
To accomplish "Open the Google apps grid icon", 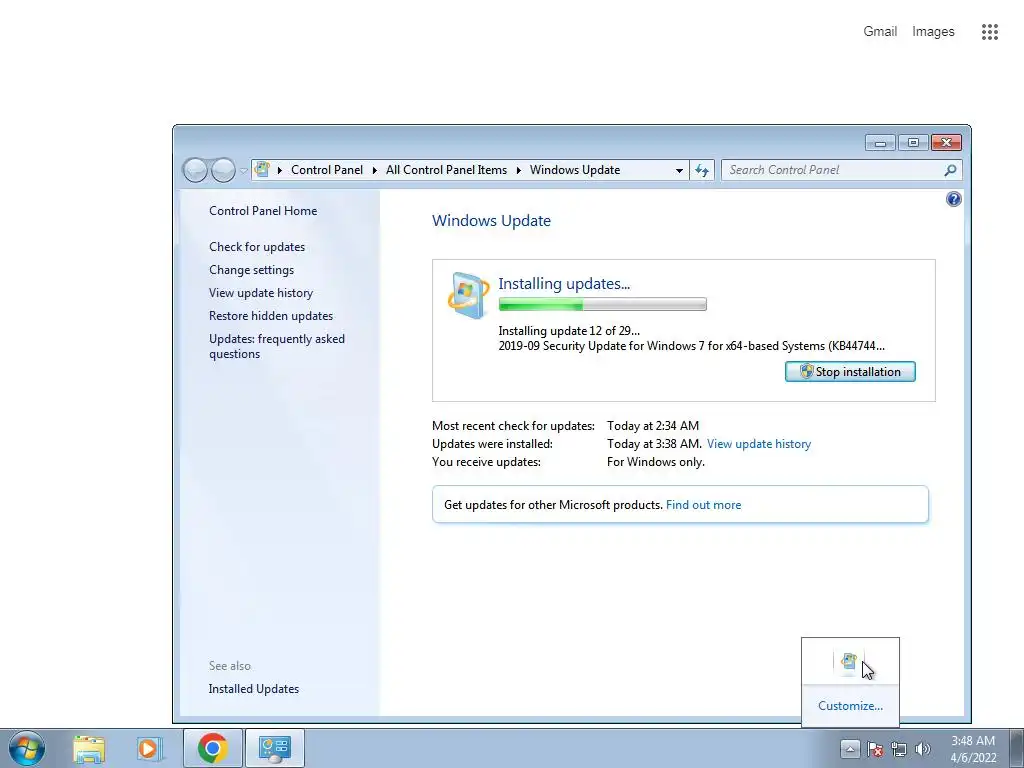I will pos(989,32).
